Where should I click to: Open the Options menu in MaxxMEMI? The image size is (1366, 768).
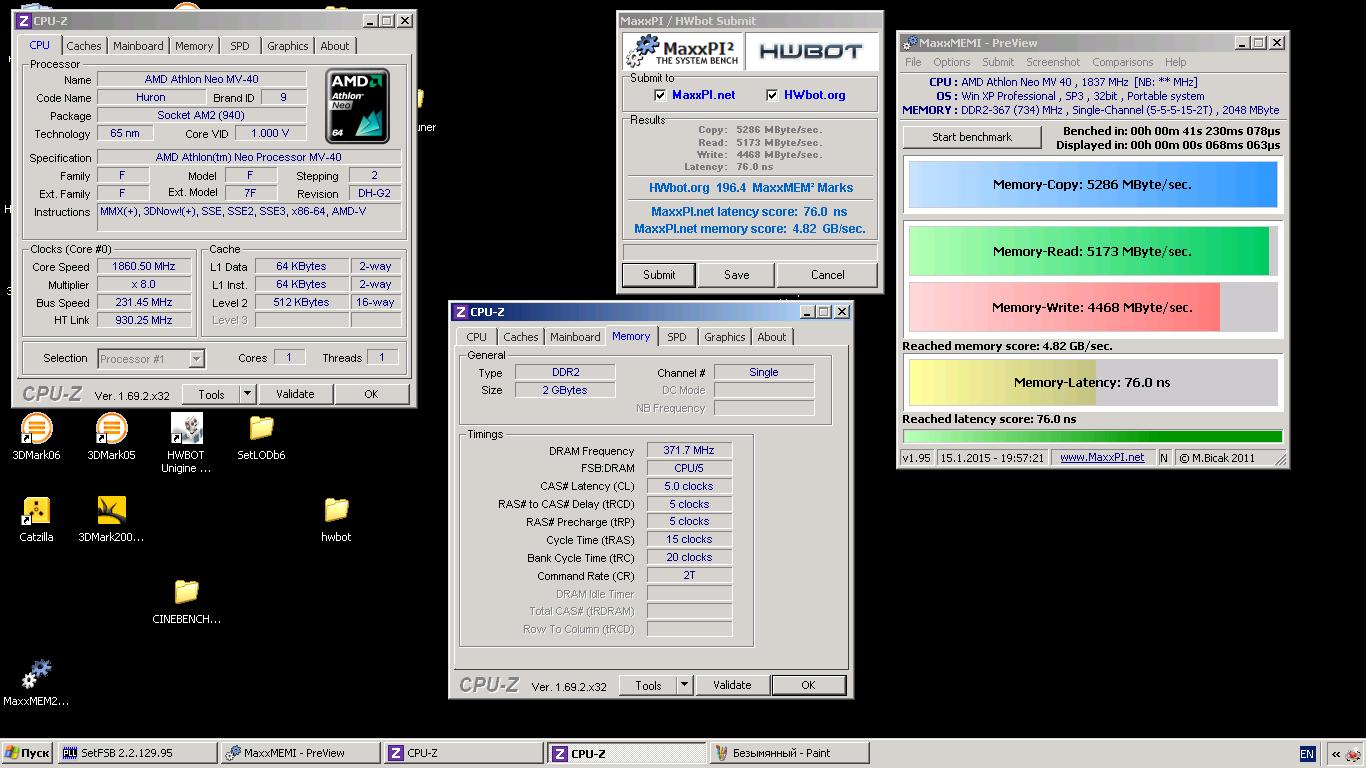tap(951, 62)
